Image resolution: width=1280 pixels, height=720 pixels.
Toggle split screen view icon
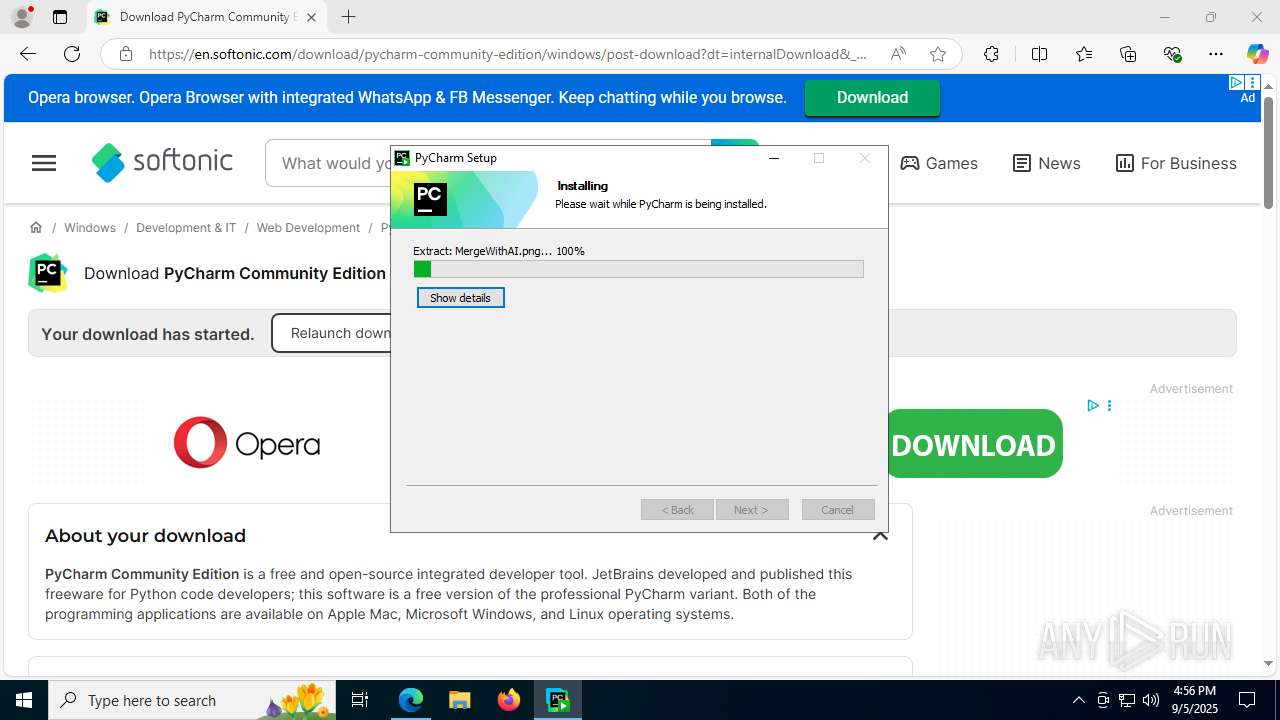pyautogui.click(x=1039, y=54)
